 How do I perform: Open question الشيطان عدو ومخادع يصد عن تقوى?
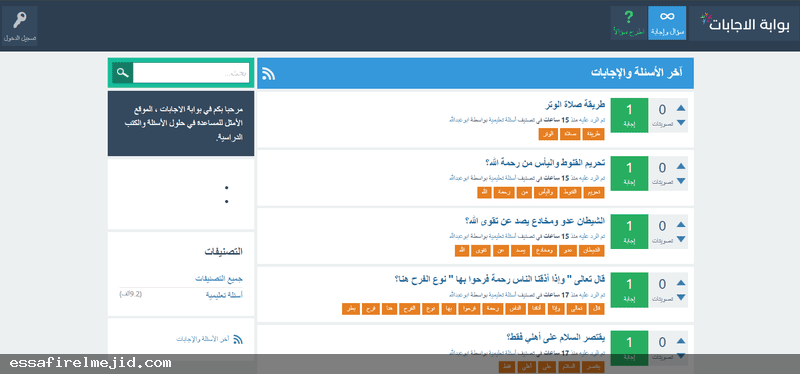coord(535,221)
